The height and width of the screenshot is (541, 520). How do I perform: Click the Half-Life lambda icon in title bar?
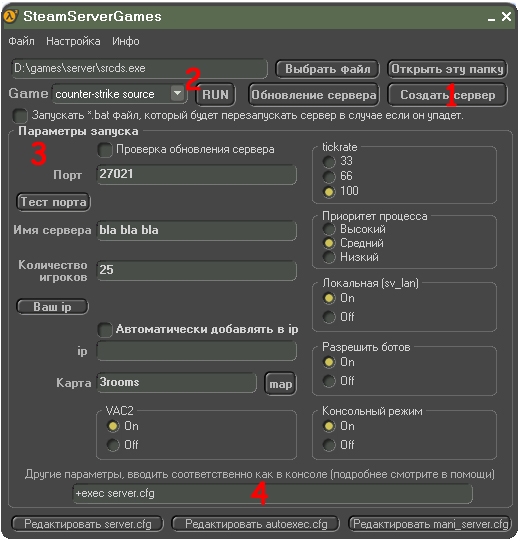click(x=11, y=16)
